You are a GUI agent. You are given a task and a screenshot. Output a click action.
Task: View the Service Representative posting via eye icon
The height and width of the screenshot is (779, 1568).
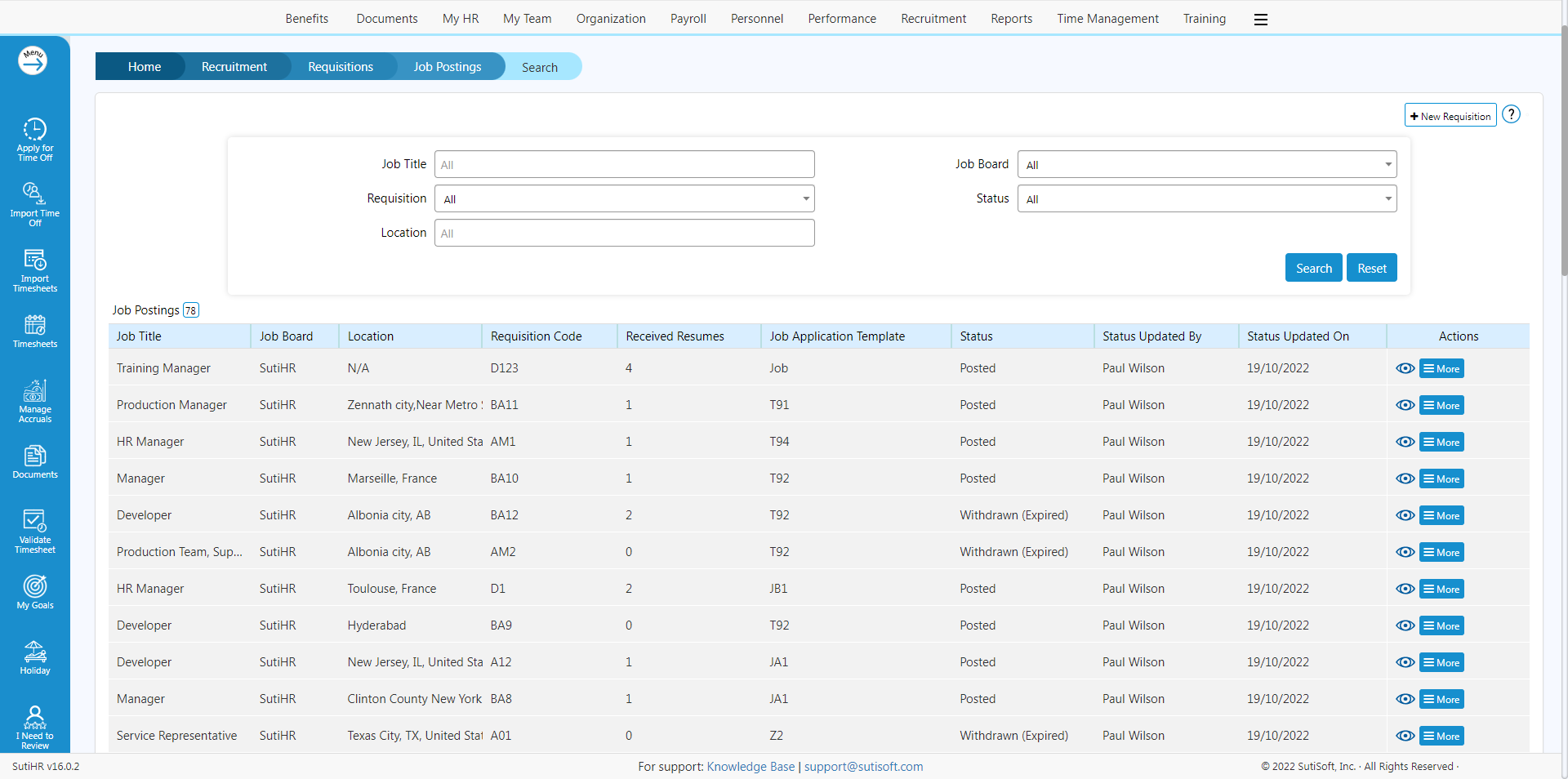[x=1405, y=736]
